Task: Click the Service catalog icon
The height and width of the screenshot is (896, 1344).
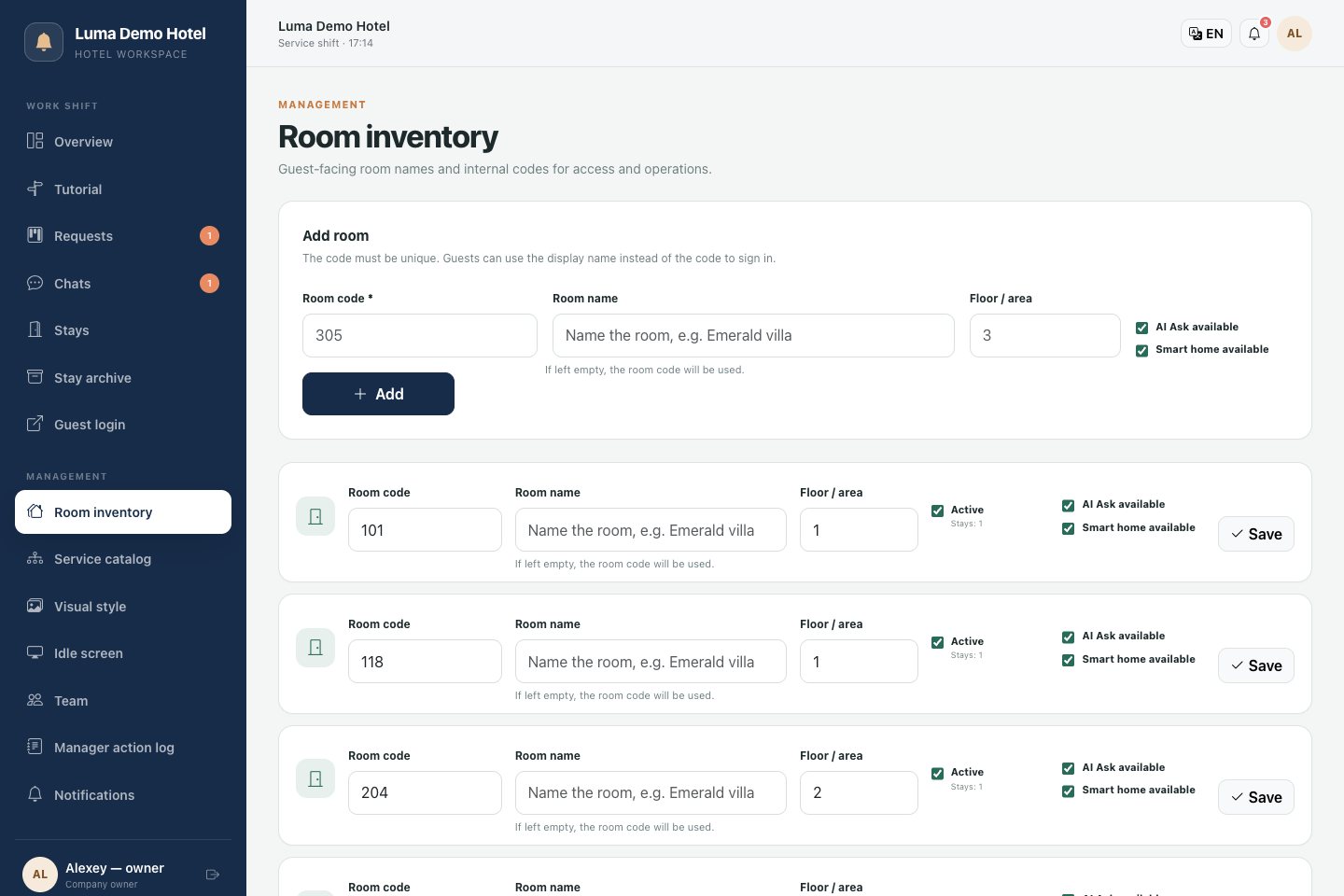Action: (35, 559)
